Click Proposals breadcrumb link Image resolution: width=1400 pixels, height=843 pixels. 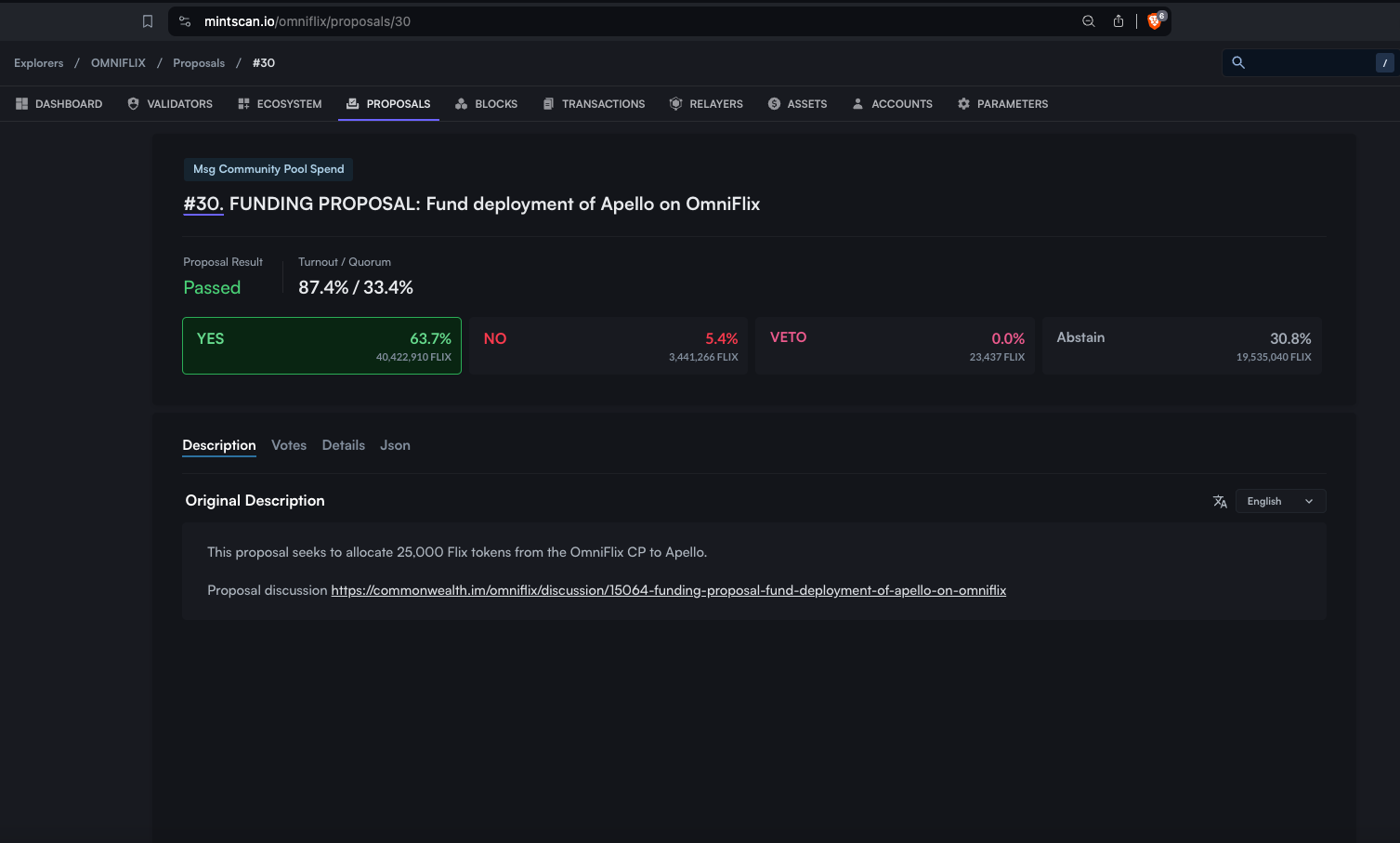[x=199, y=63]
